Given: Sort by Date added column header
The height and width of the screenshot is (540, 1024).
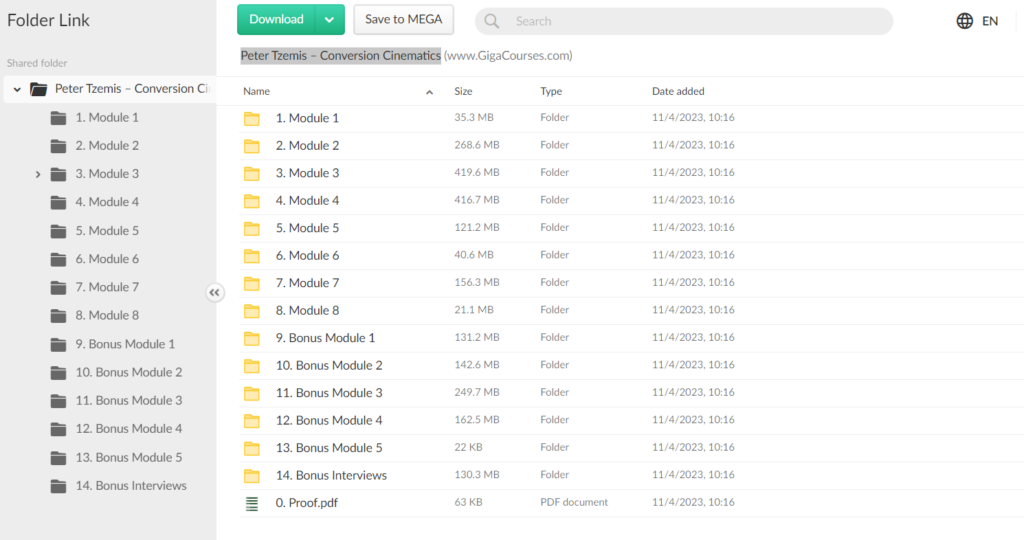Looking at the screenshot, I should (678, 91).
